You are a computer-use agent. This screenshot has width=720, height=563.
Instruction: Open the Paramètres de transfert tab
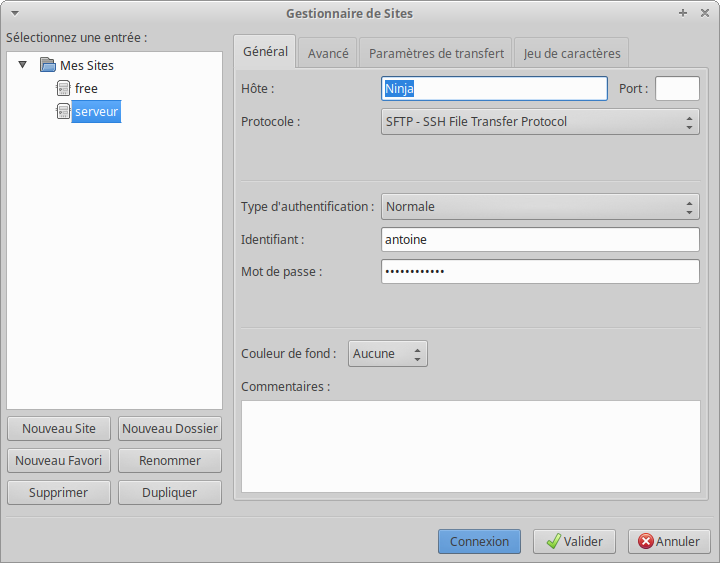(x=436, y=53)
